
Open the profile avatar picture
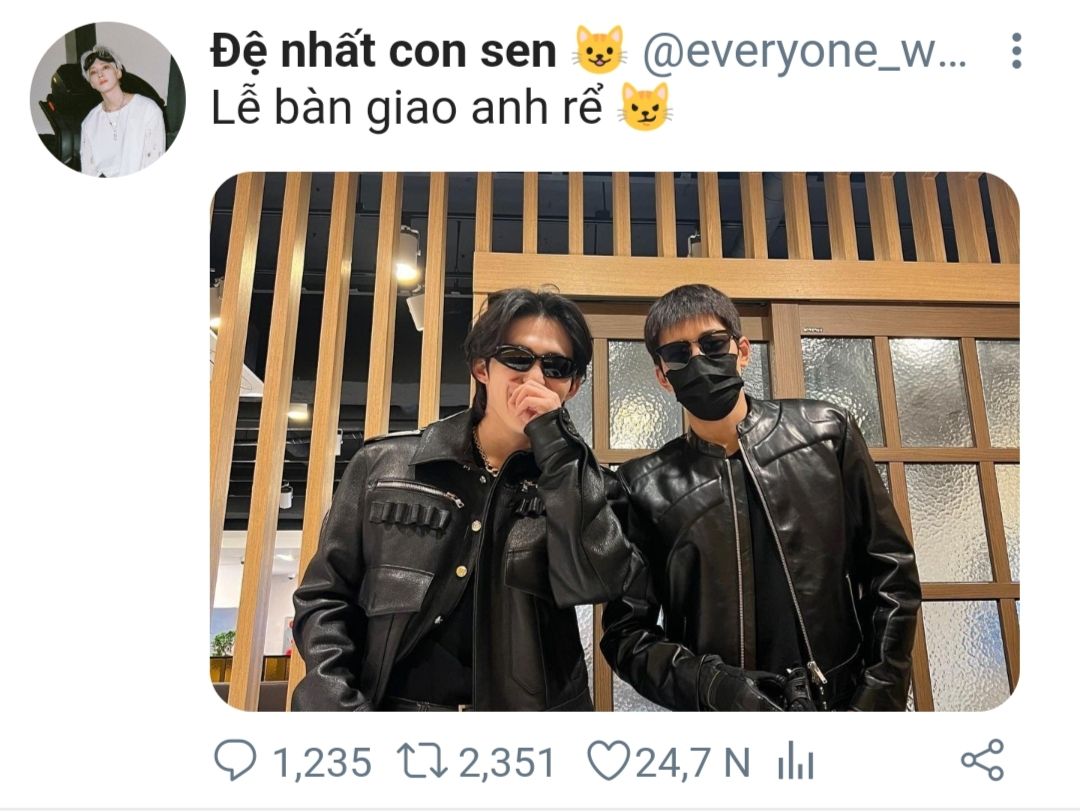click(107, 99)
